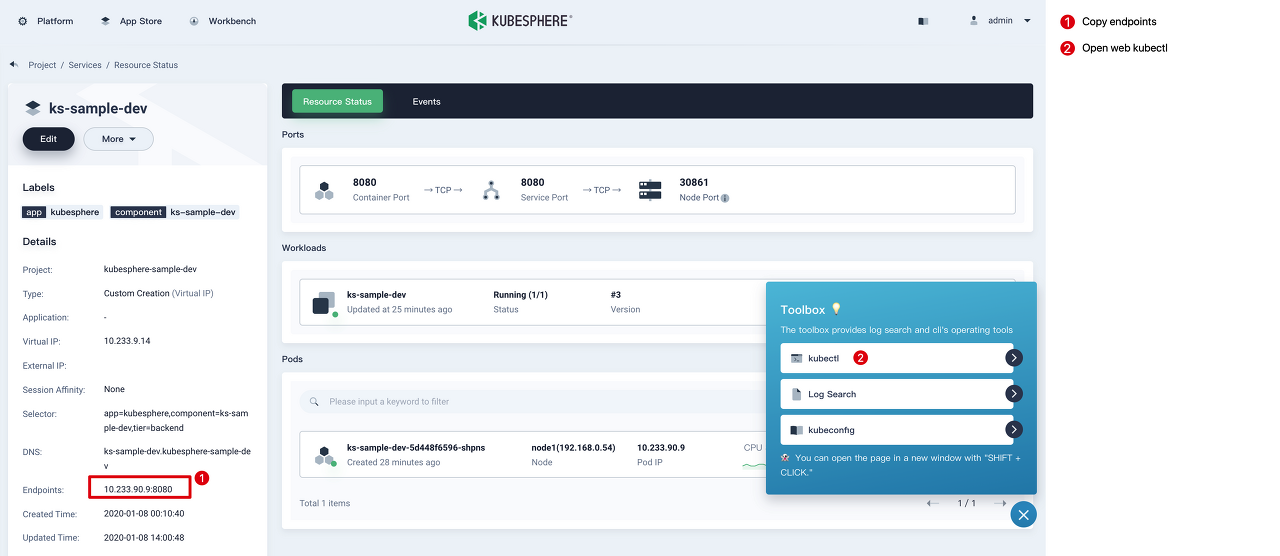Click the 30861 Node Port value
The width and height of the screenshot is (1280, 556).
tap(694, 182)
